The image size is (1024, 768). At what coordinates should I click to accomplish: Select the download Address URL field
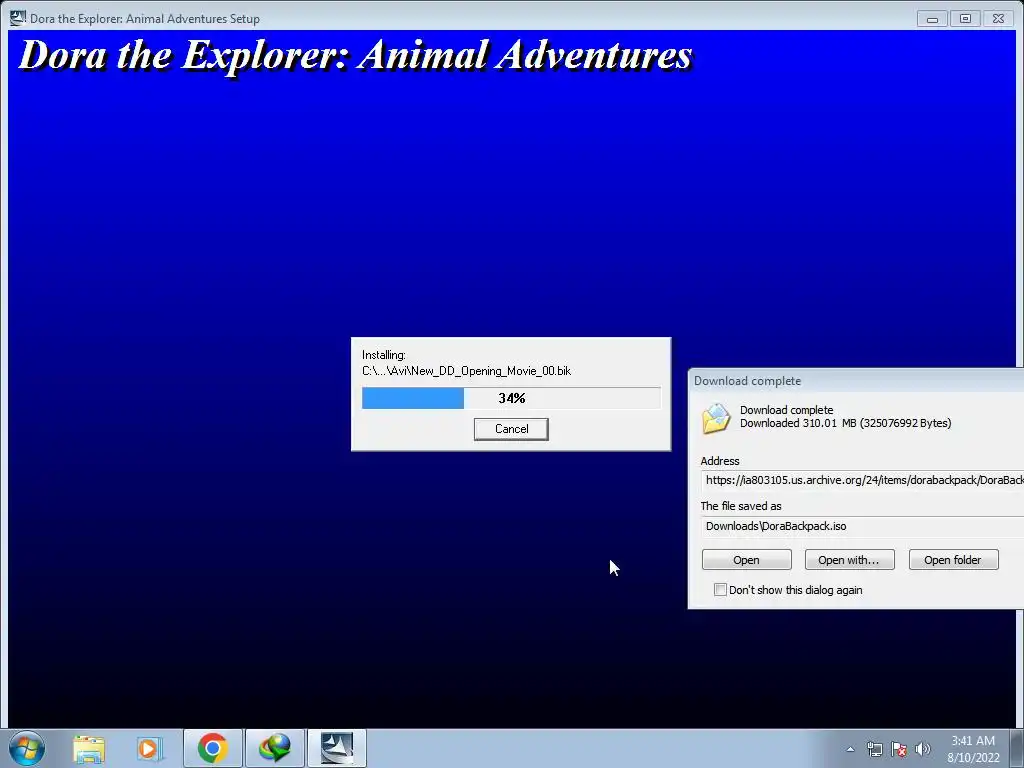pos(862,480)
